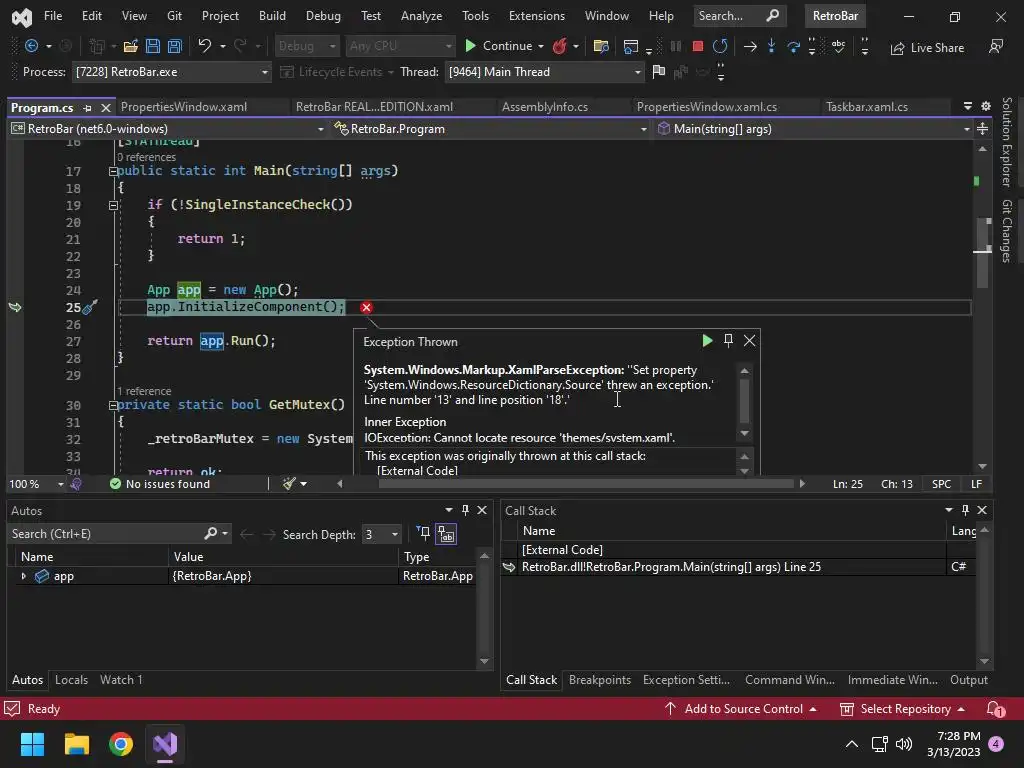Click the exception message scrollbar
This screenshot has height=768, width=1024.
(x=744, y=401)
